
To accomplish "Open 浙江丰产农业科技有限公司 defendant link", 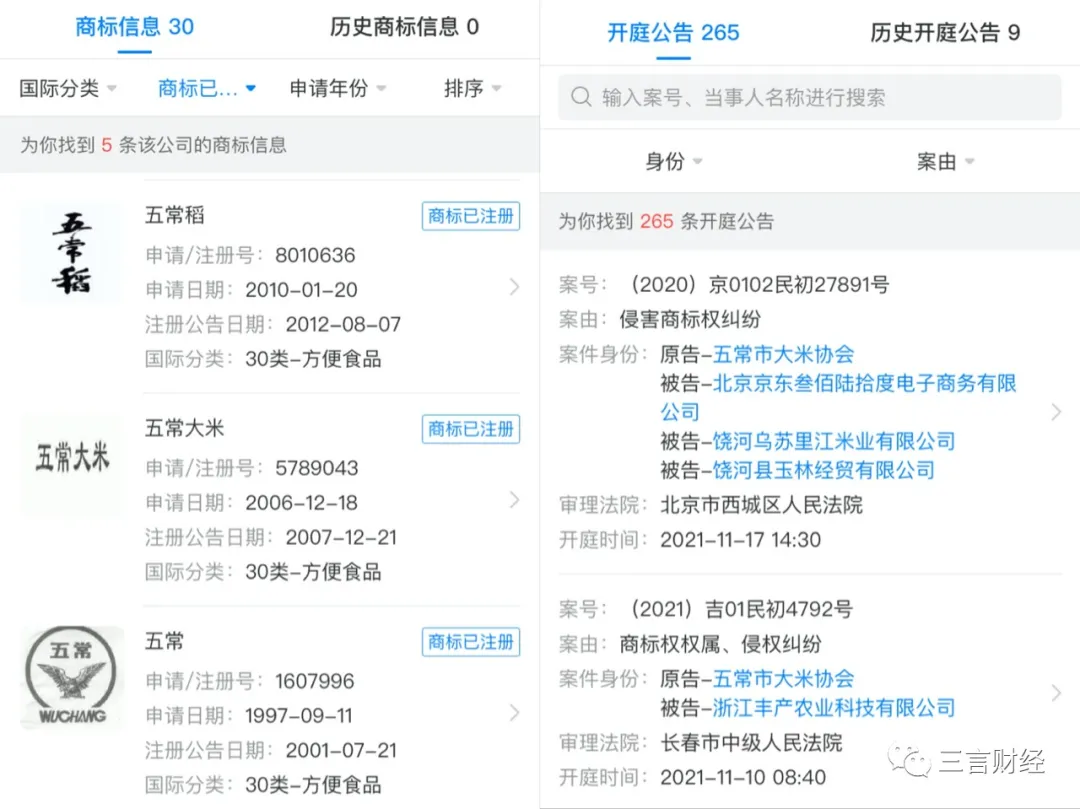I will tap(833, 708).
